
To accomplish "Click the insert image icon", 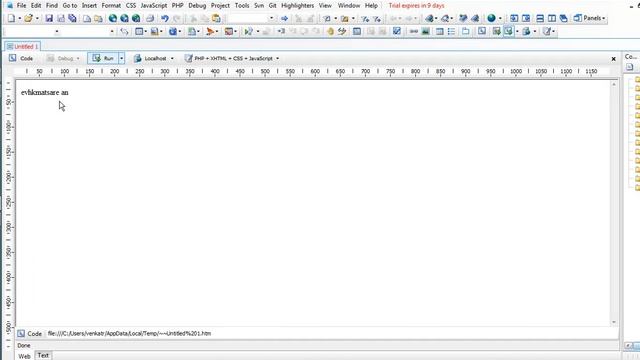I will (425, 31).
